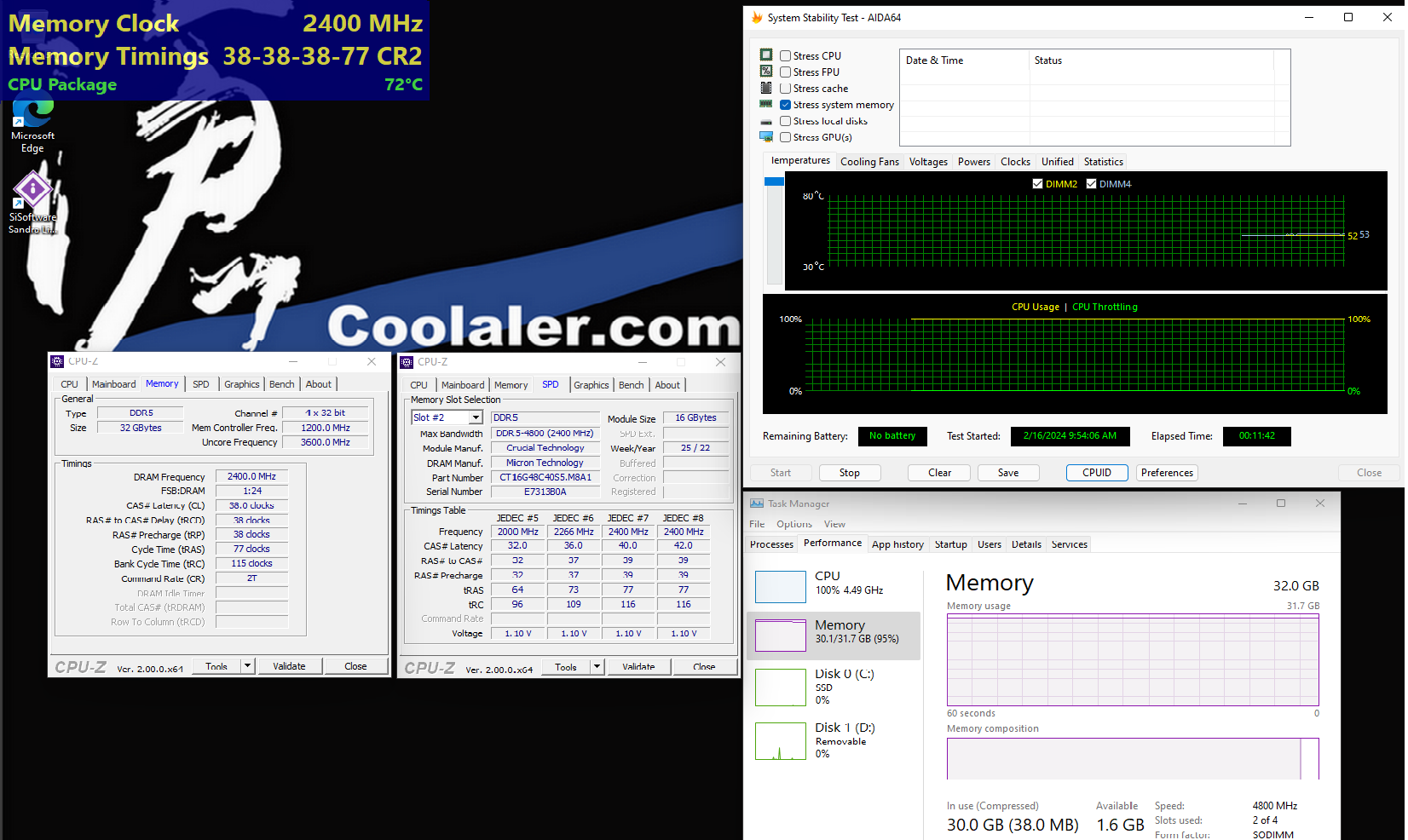Uncheck DIMM2 in temperature graph
1408x840 pixels.
[x=1037, y=184]
